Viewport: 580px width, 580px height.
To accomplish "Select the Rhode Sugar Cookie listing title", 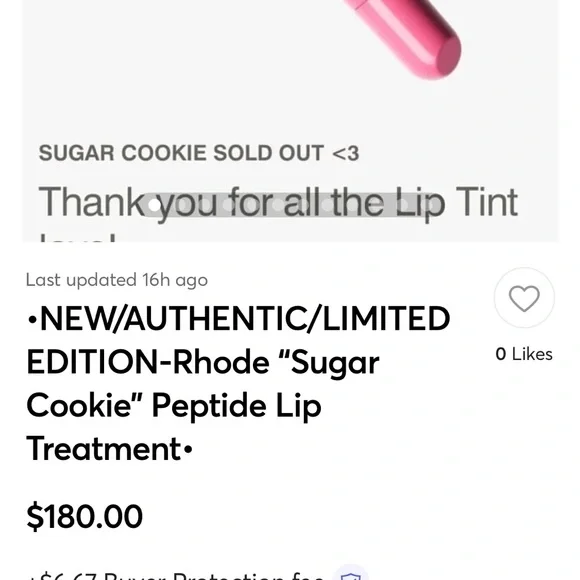I will (239, 384).
